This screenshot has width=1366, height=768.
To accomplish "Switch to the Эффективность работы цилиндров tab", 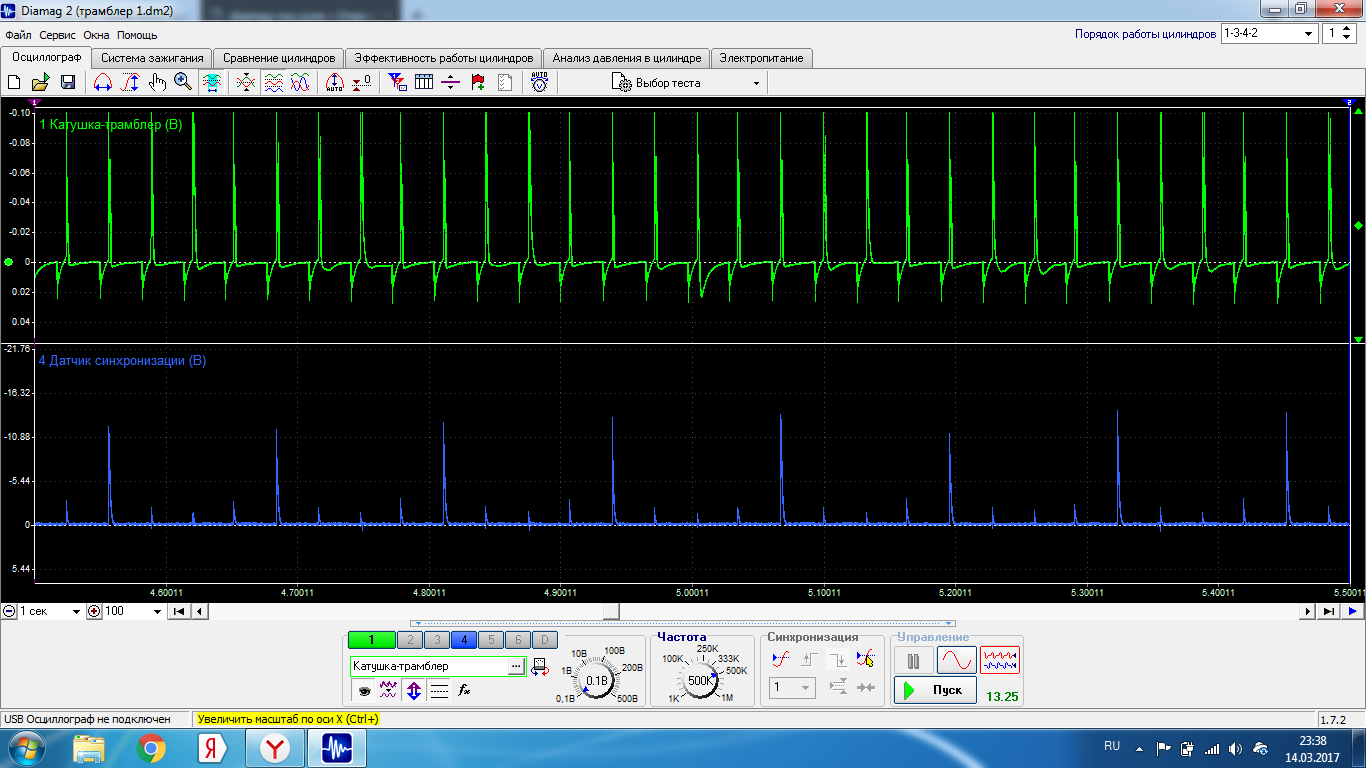I will (444, 58).
